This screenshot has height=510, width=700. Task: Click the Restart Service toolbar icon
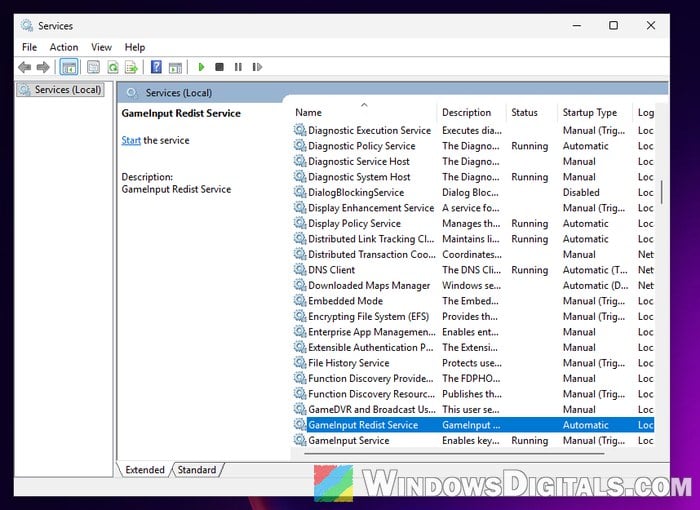pyautogui.click(x=257, y=67)
